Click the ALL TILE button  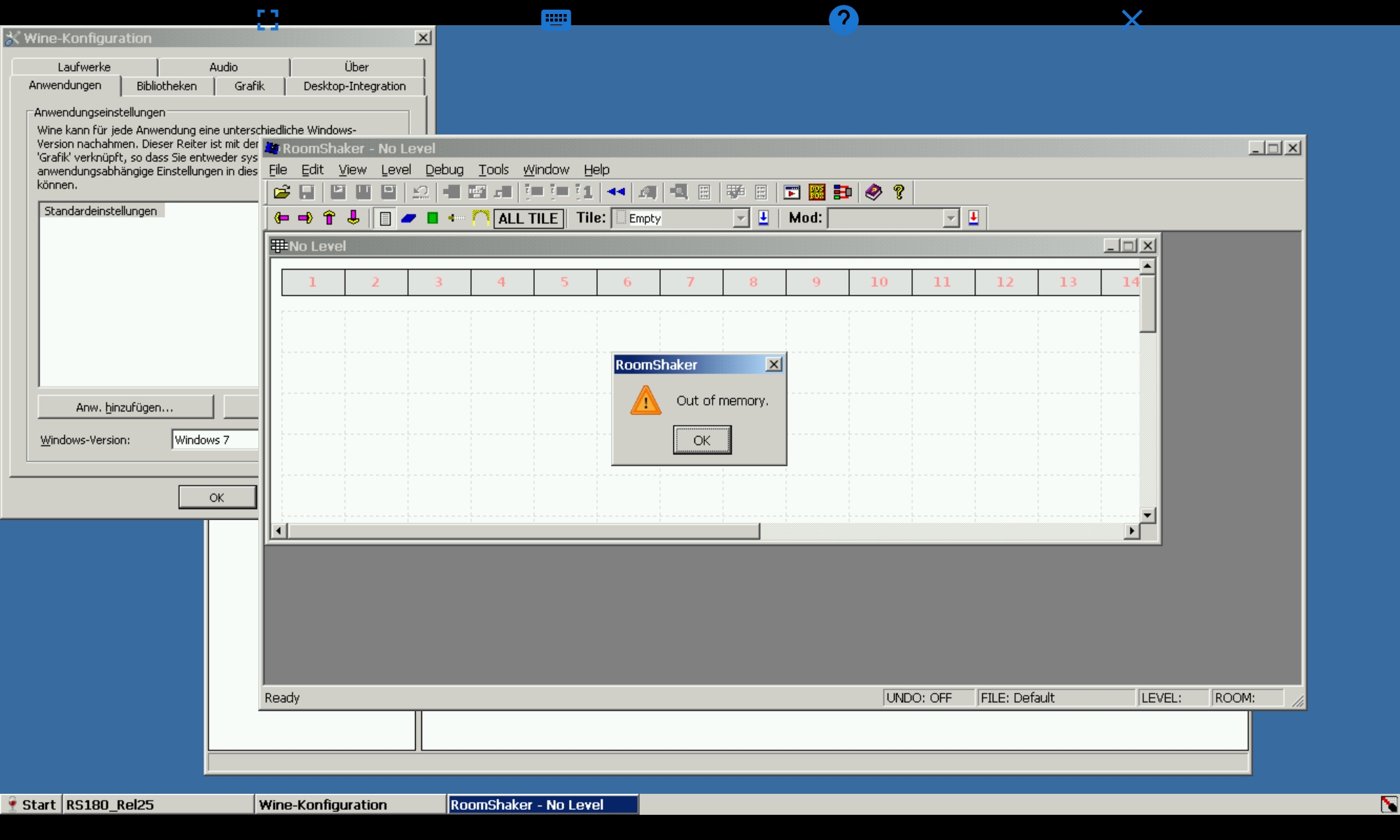(528, 218)
